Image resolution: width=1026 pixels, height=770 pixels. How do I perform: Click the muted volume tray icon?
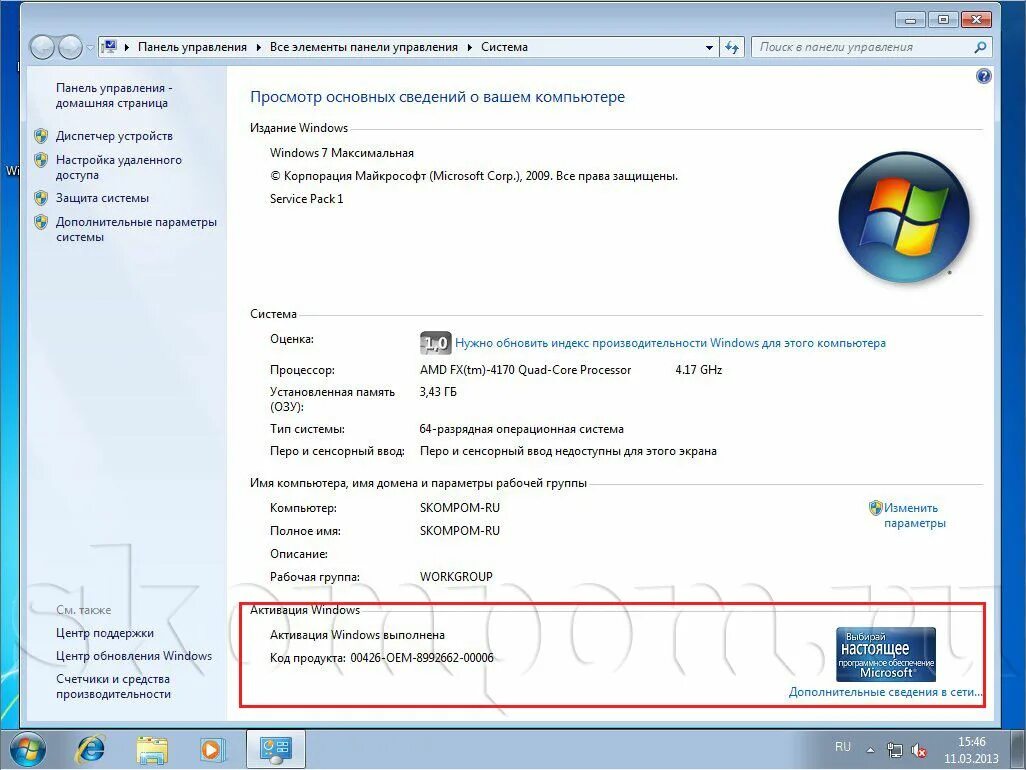[919, 751]
